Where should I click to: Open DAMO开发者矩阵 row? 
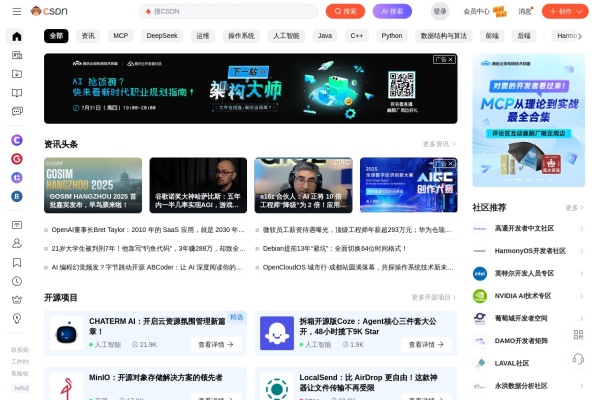tap(528, 341)
